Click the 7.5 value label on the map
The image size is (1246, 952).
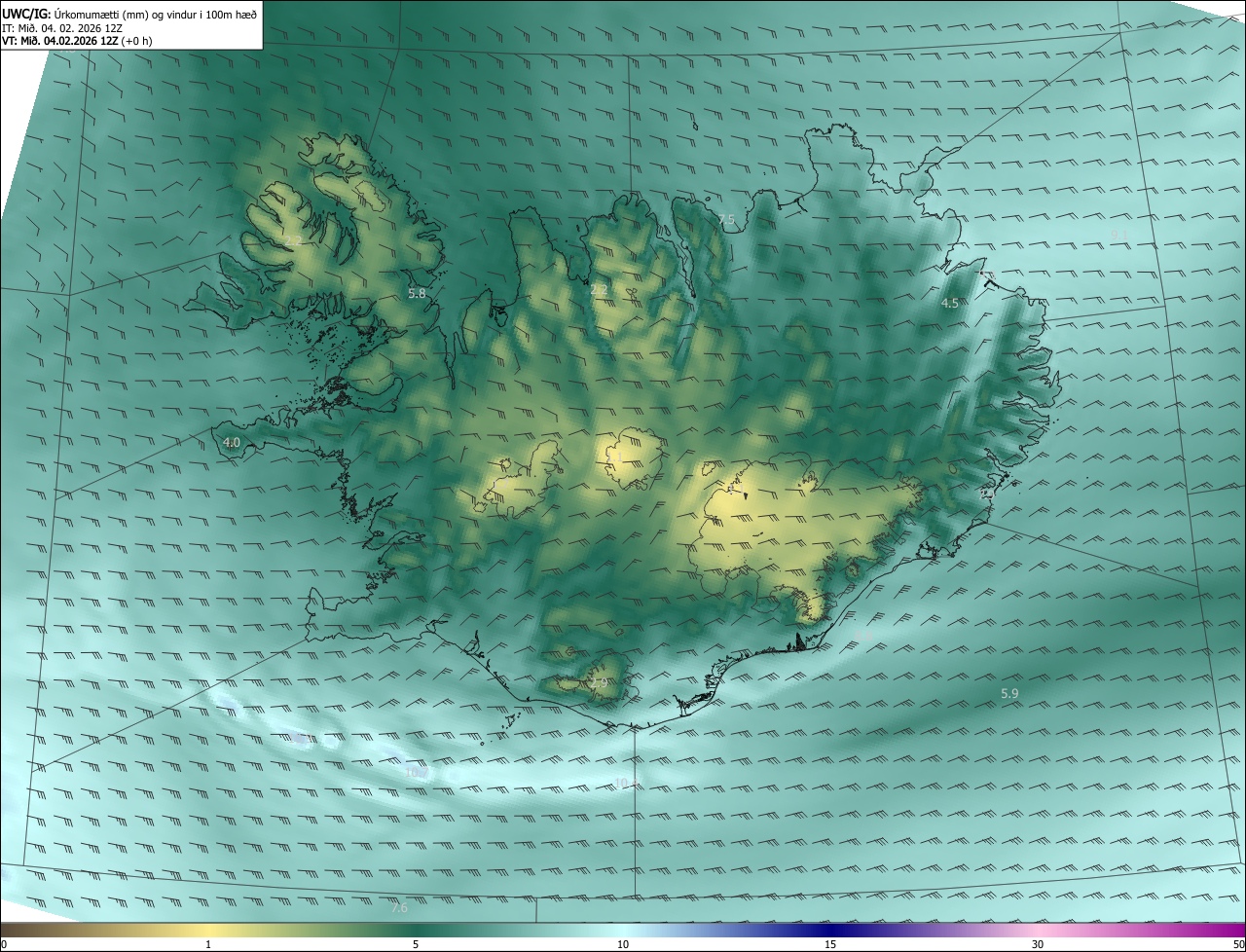(726, 220)
